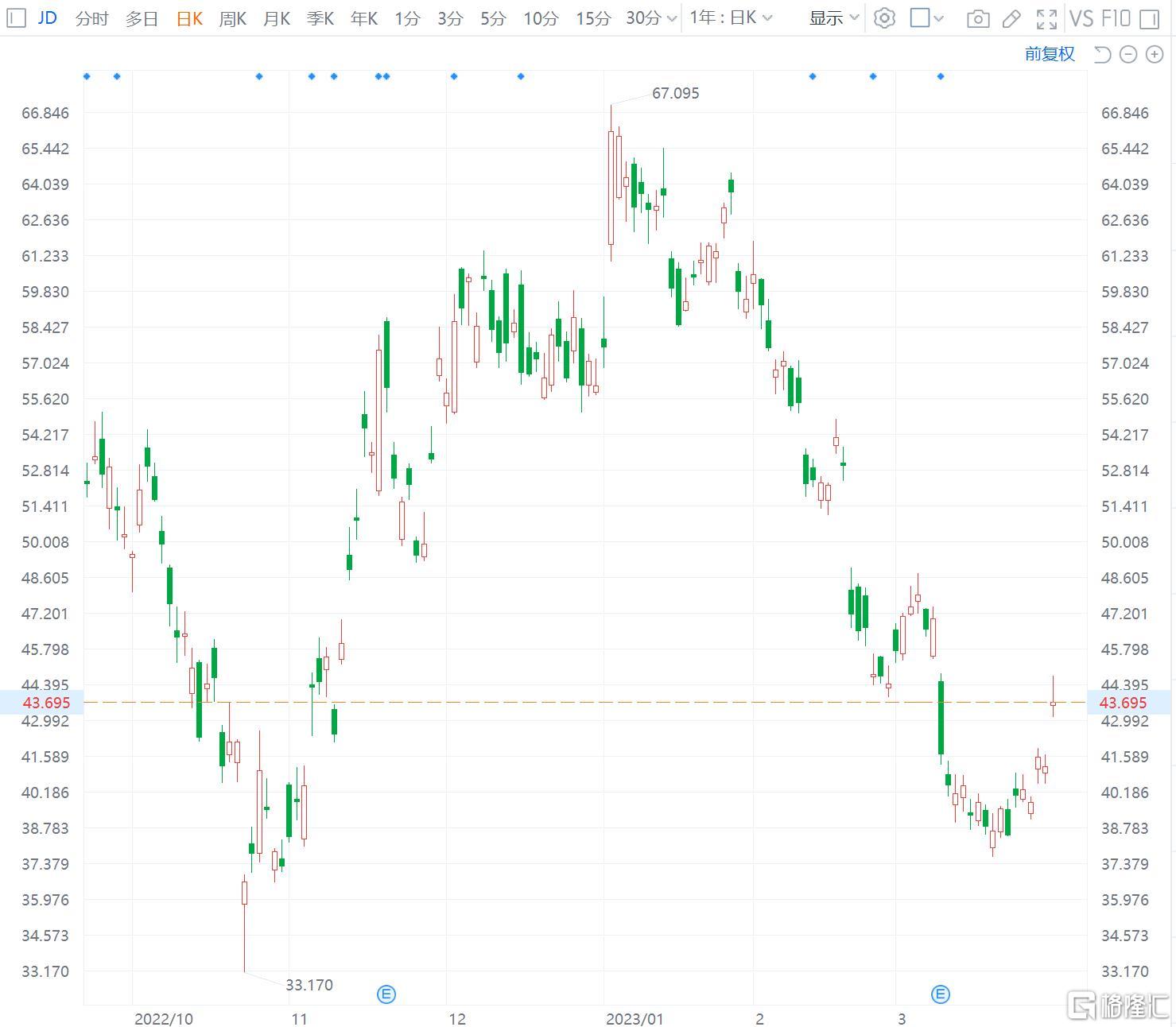Screen dimensions: 1176x1027
Task: Choose the 1分 interval
Action: [407, 18]
